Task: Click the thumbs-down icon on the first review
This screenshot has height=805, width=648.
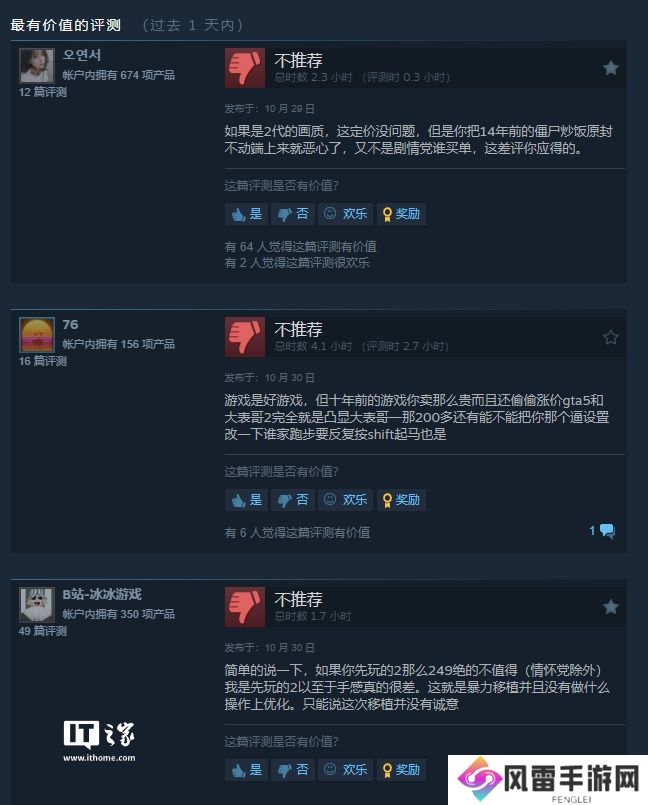Action: coord(245,68)
